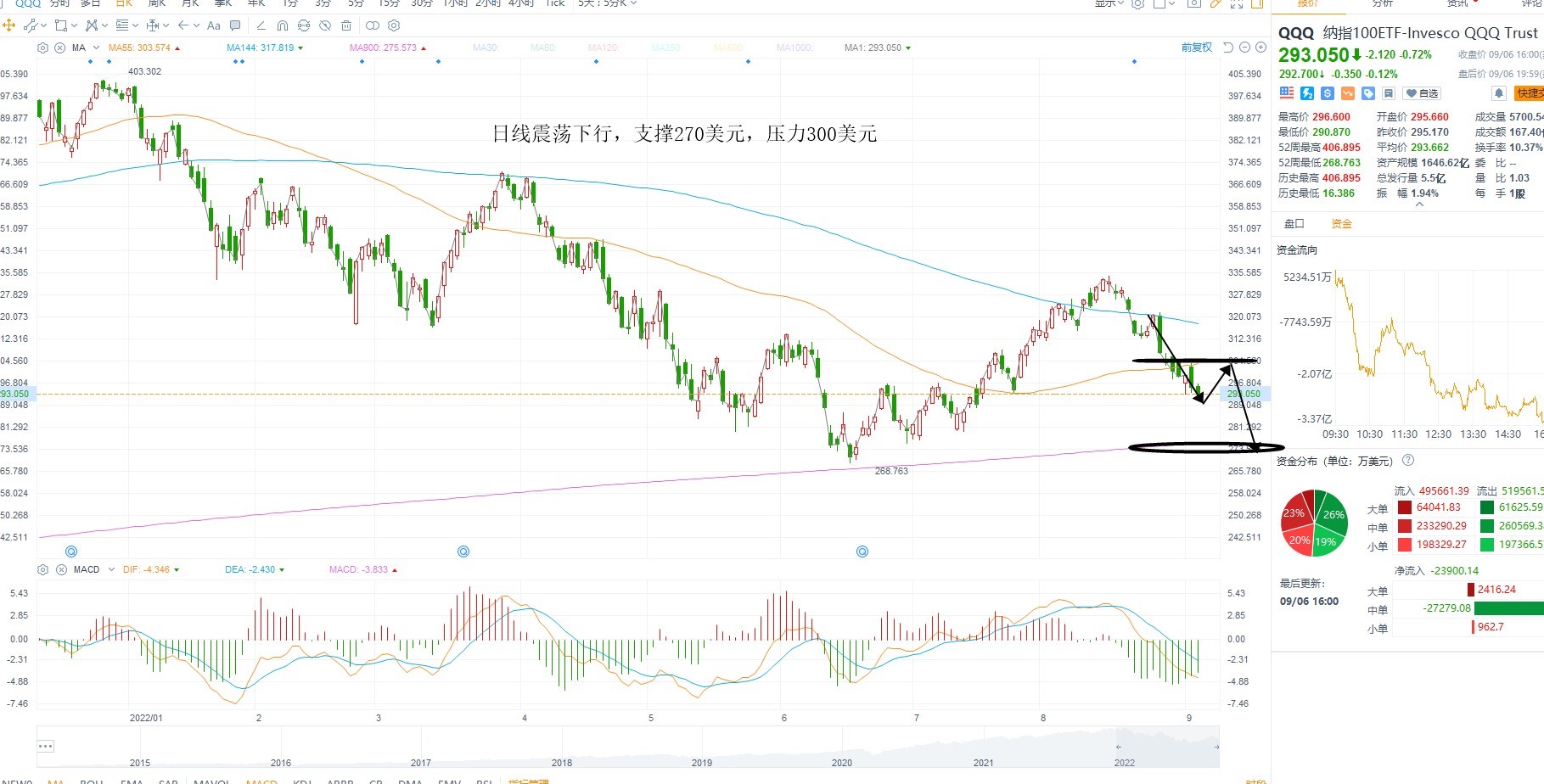
Task: Click the orange chart badge icon
Action: point(1348,93)
